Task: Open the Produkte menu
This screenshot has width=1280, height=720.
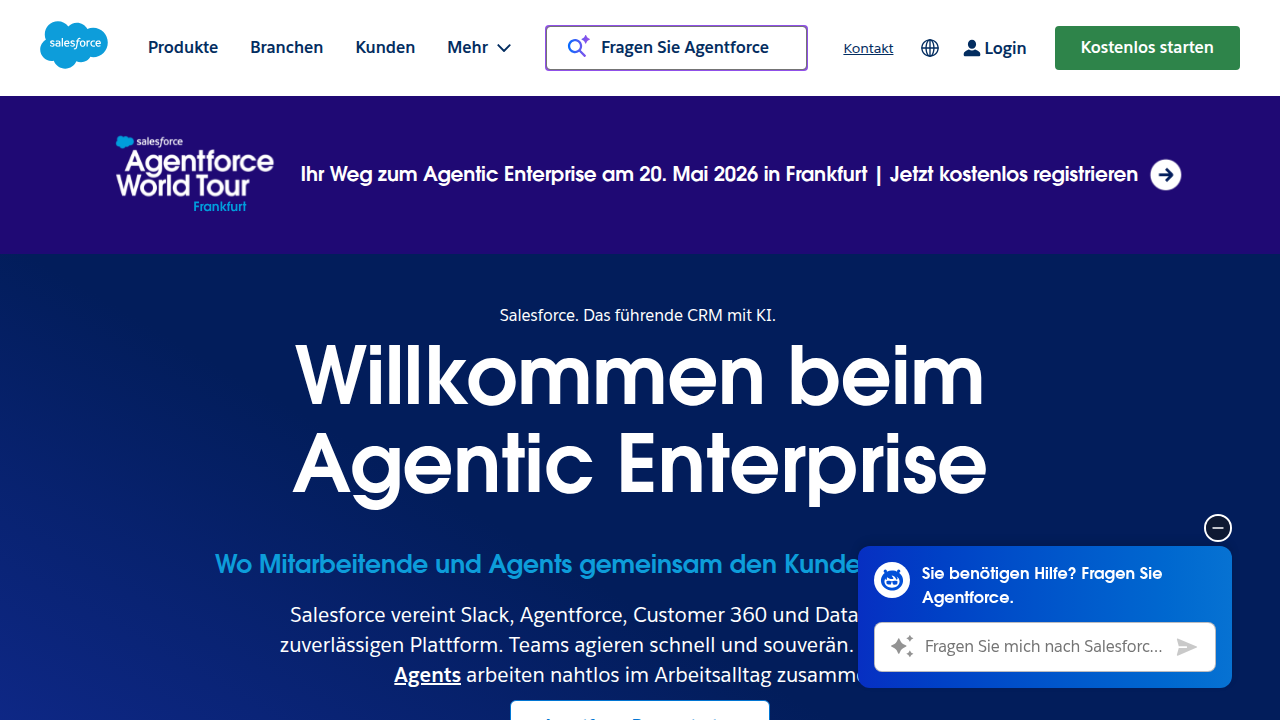Action: (x=183, y=47)
